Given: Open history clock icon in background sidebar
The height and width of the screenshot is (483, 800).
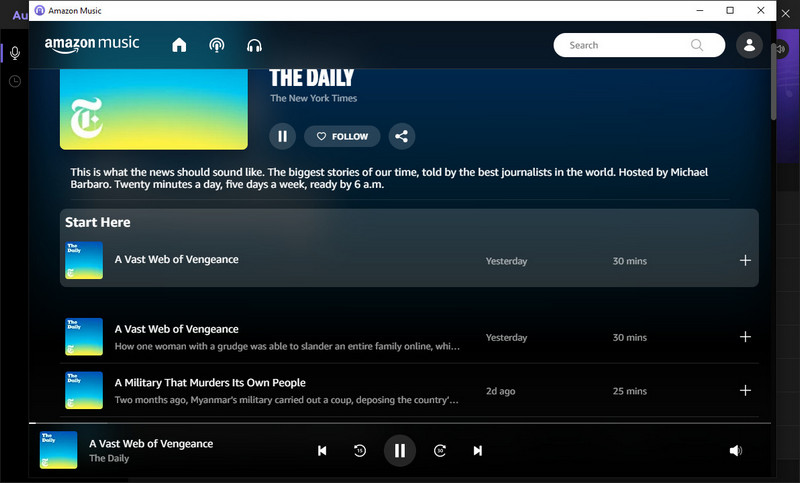Looking at the screenshot, I should click(15, 81).
